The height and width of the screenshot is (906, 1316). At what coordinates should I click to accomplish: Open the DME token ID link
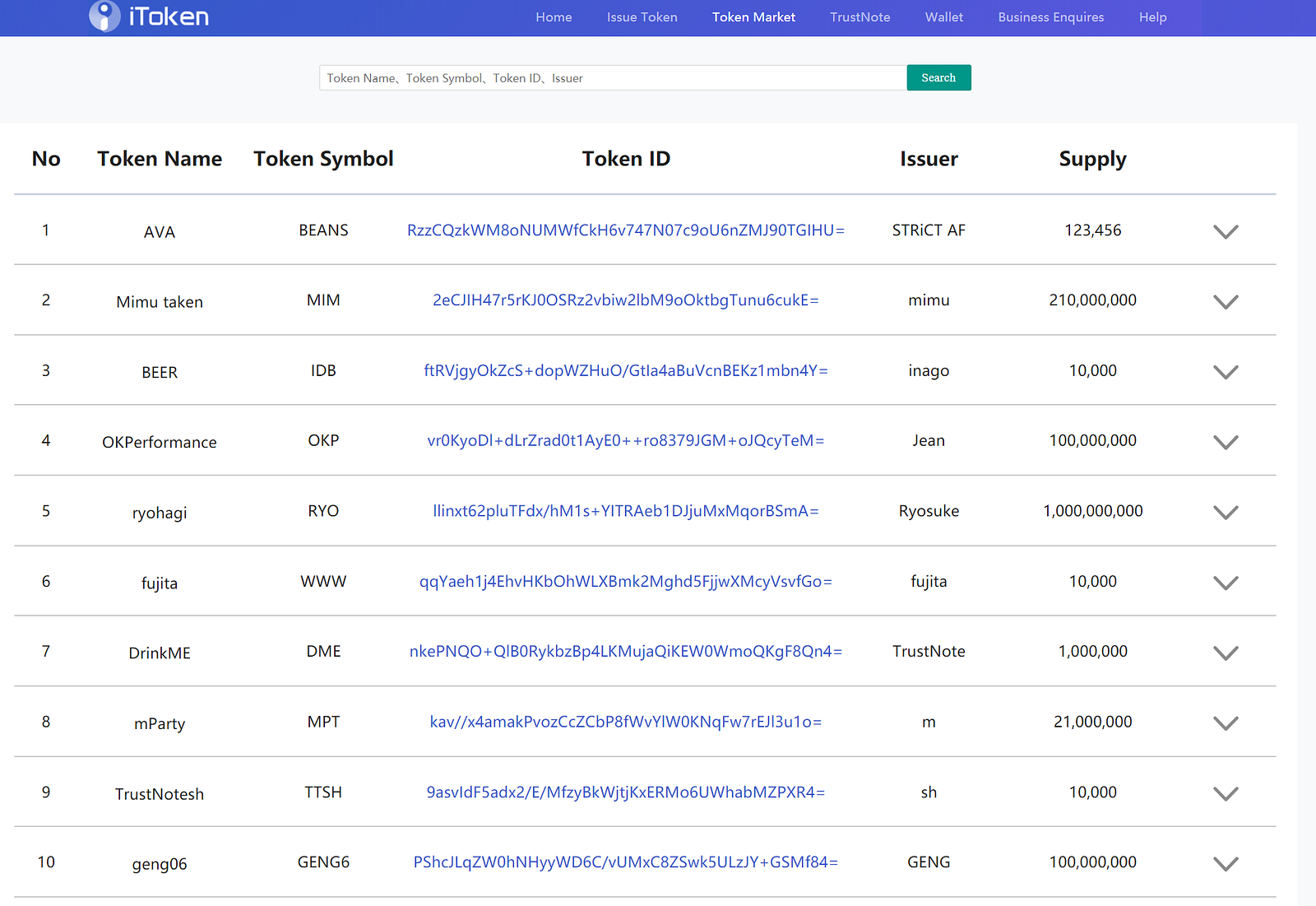[625, 652]
